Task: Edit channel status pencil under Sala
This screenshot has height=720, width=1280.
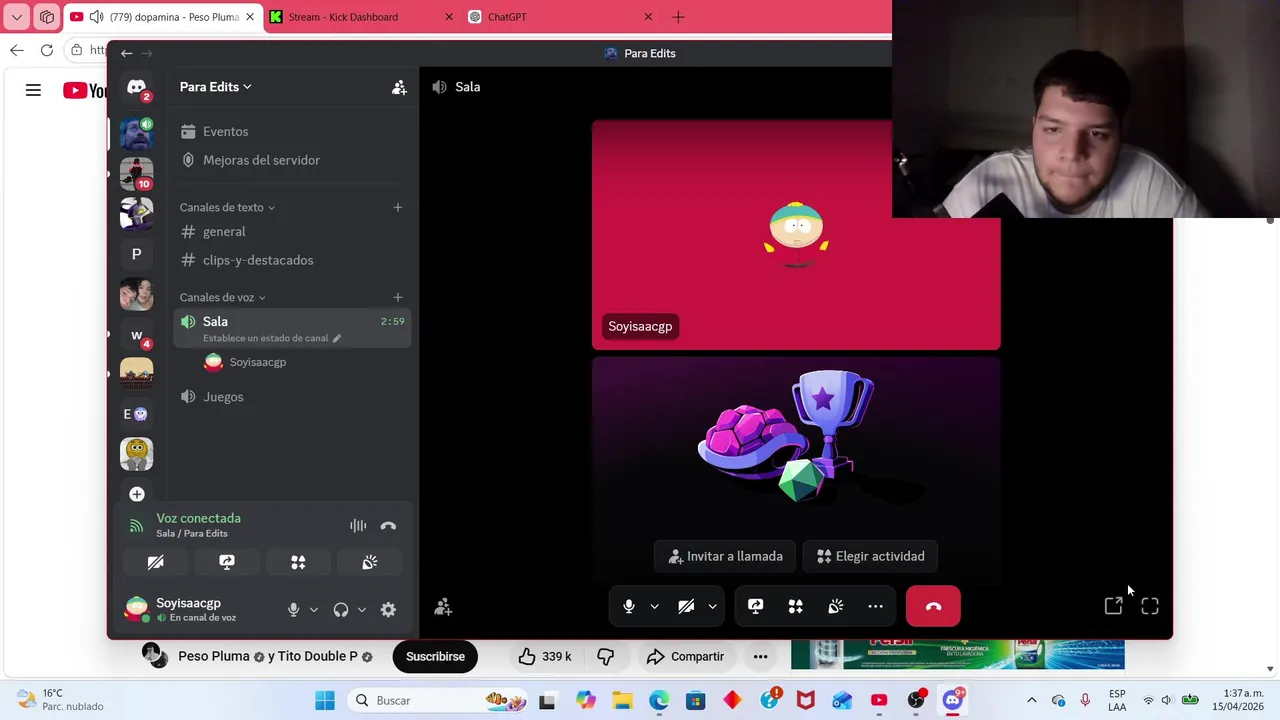Action: pos(337,338)
